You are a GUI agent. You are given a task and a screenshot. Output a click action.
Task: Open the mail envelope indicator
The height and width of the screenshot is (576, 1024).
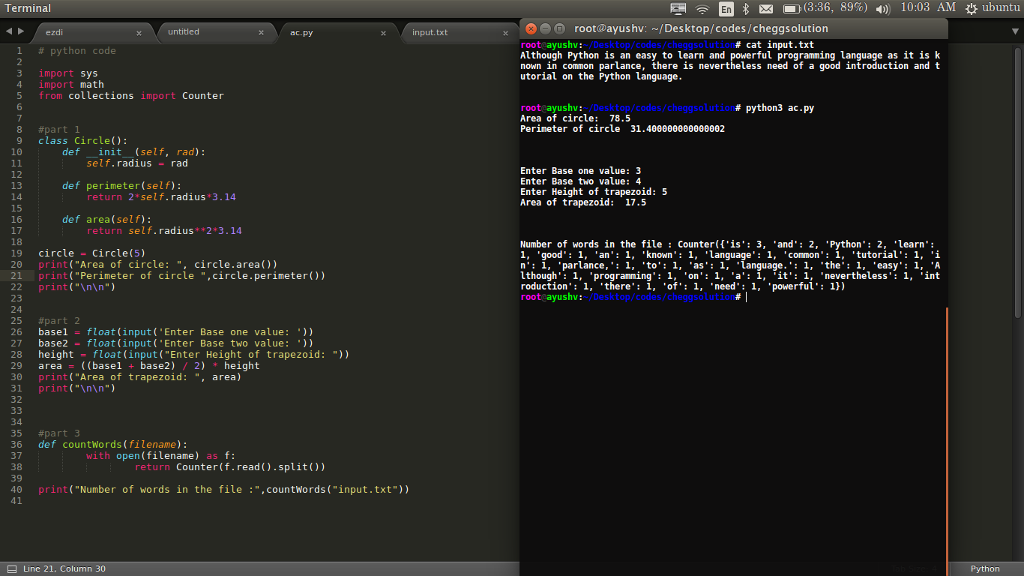767,8
